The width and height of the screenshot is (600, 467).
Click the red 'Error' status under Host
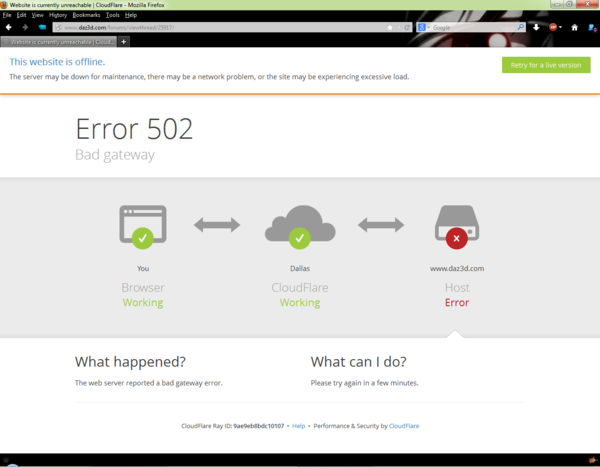pos(457,302)
